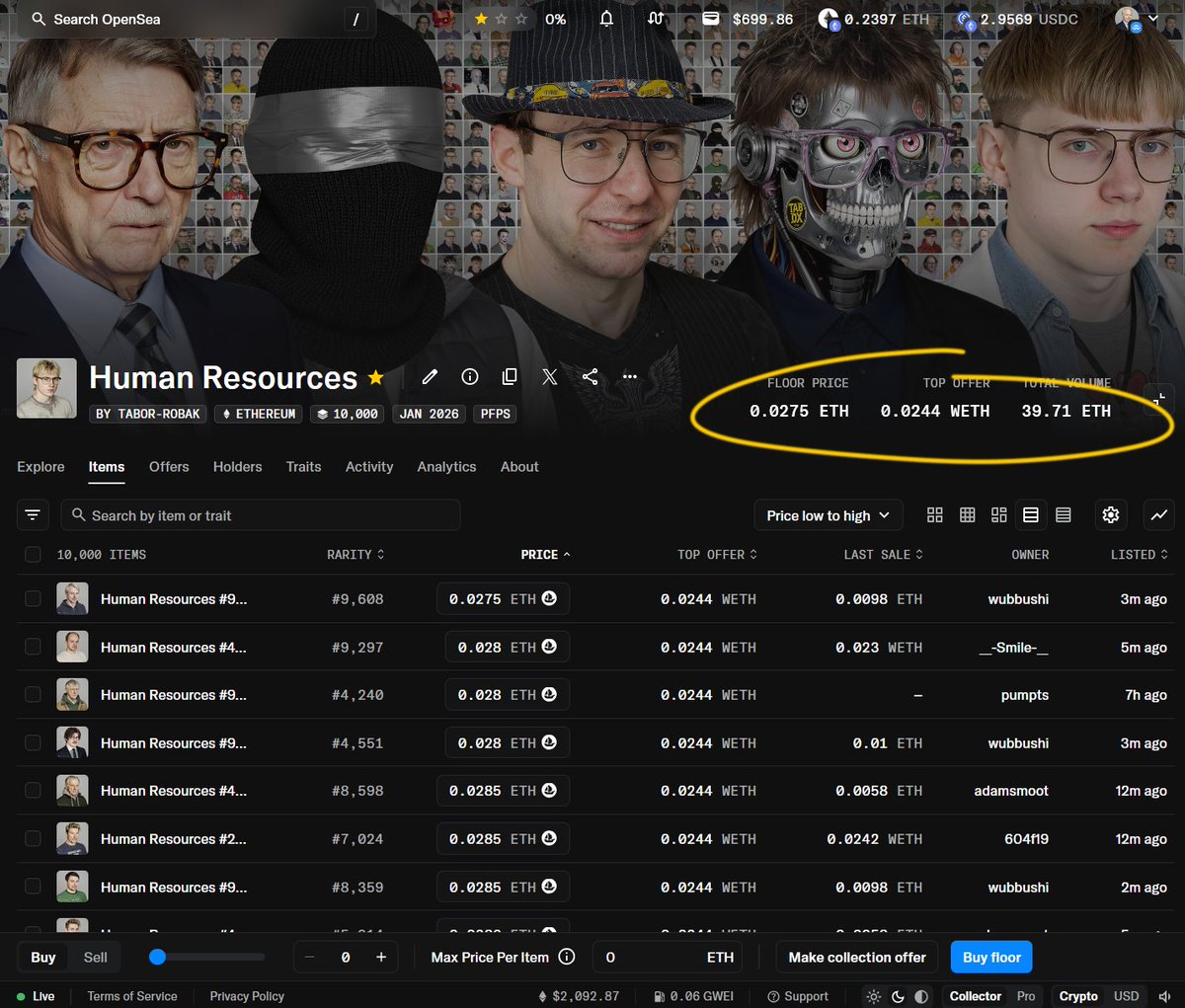Open Terms of Service link
The image size is (1185, 1008).
(132, 996)
